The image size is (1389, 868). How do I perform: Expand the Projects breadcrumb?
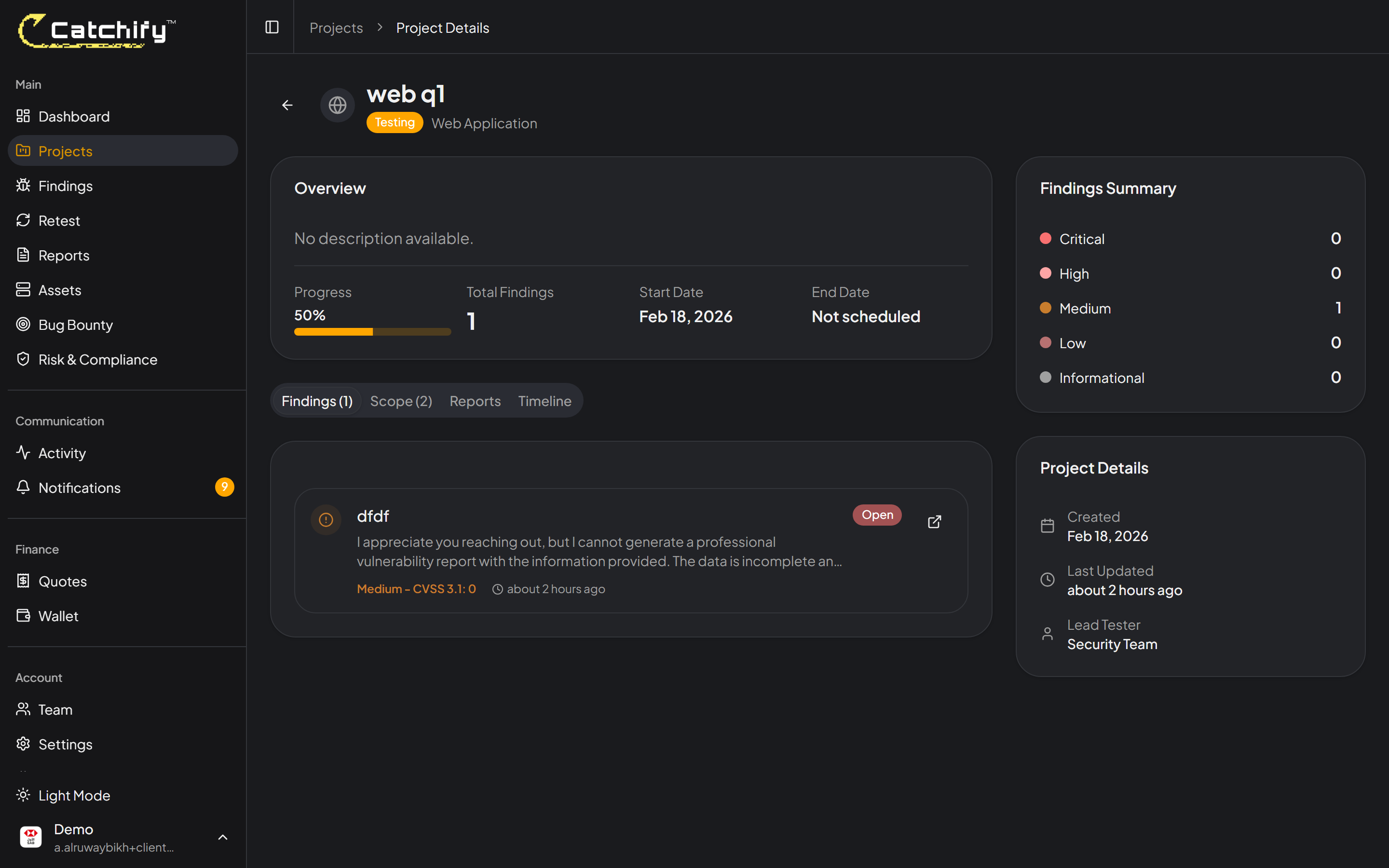[336, 27]
